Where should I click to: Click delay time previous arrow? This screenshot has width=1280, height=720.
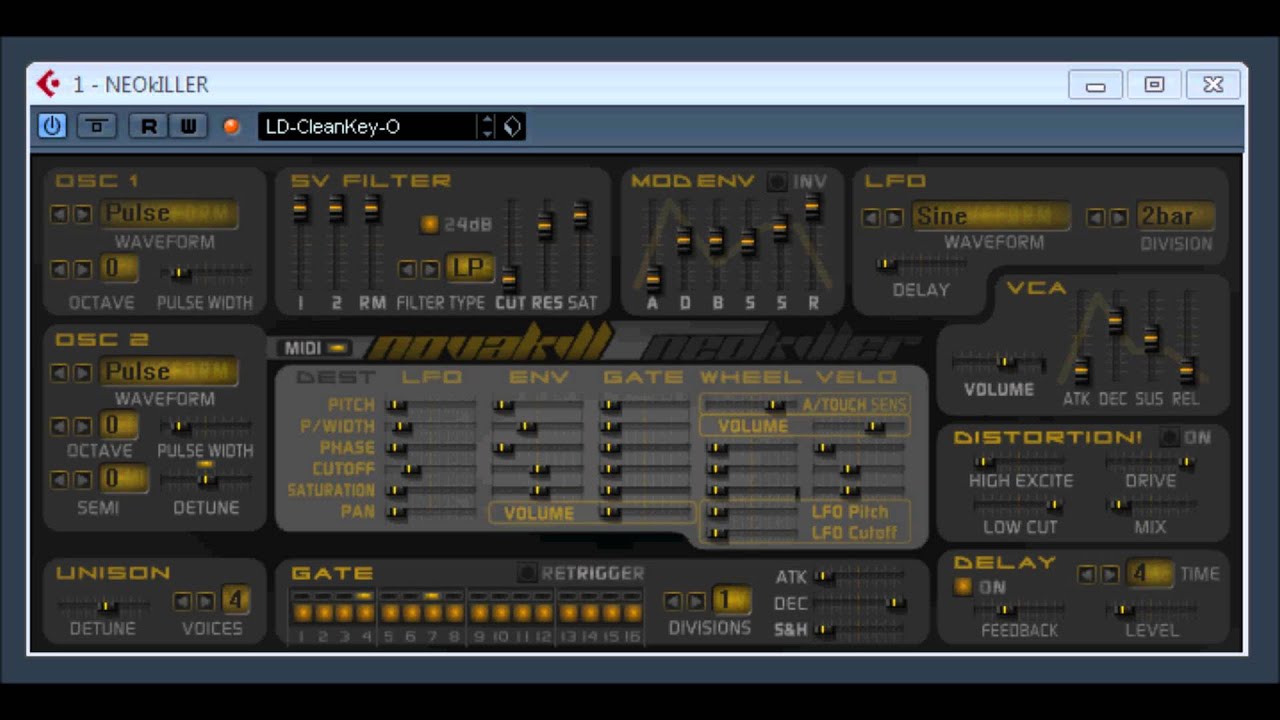[x=1087, y=574]
